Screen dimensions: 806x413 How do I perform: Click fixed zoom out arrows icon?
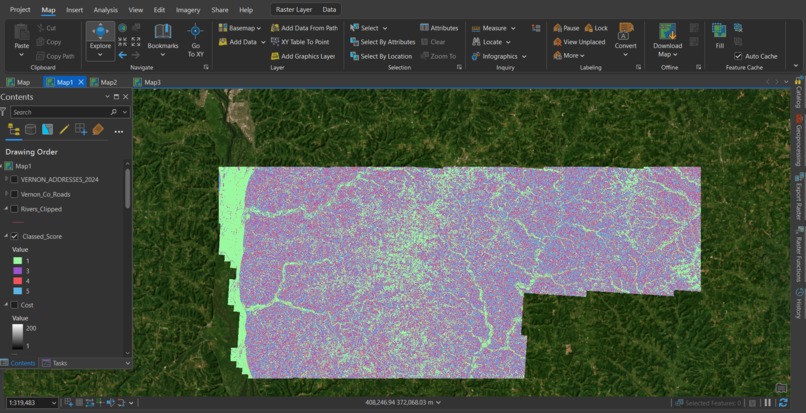click(136, 42)
